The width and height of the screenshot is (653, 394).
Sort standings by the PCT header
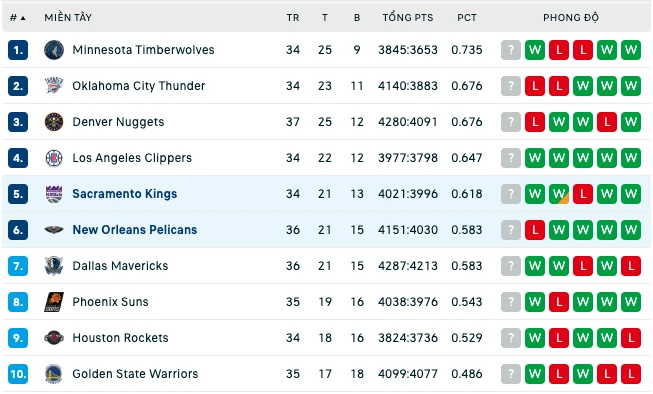pyautogui.click(x=467, y=17)
